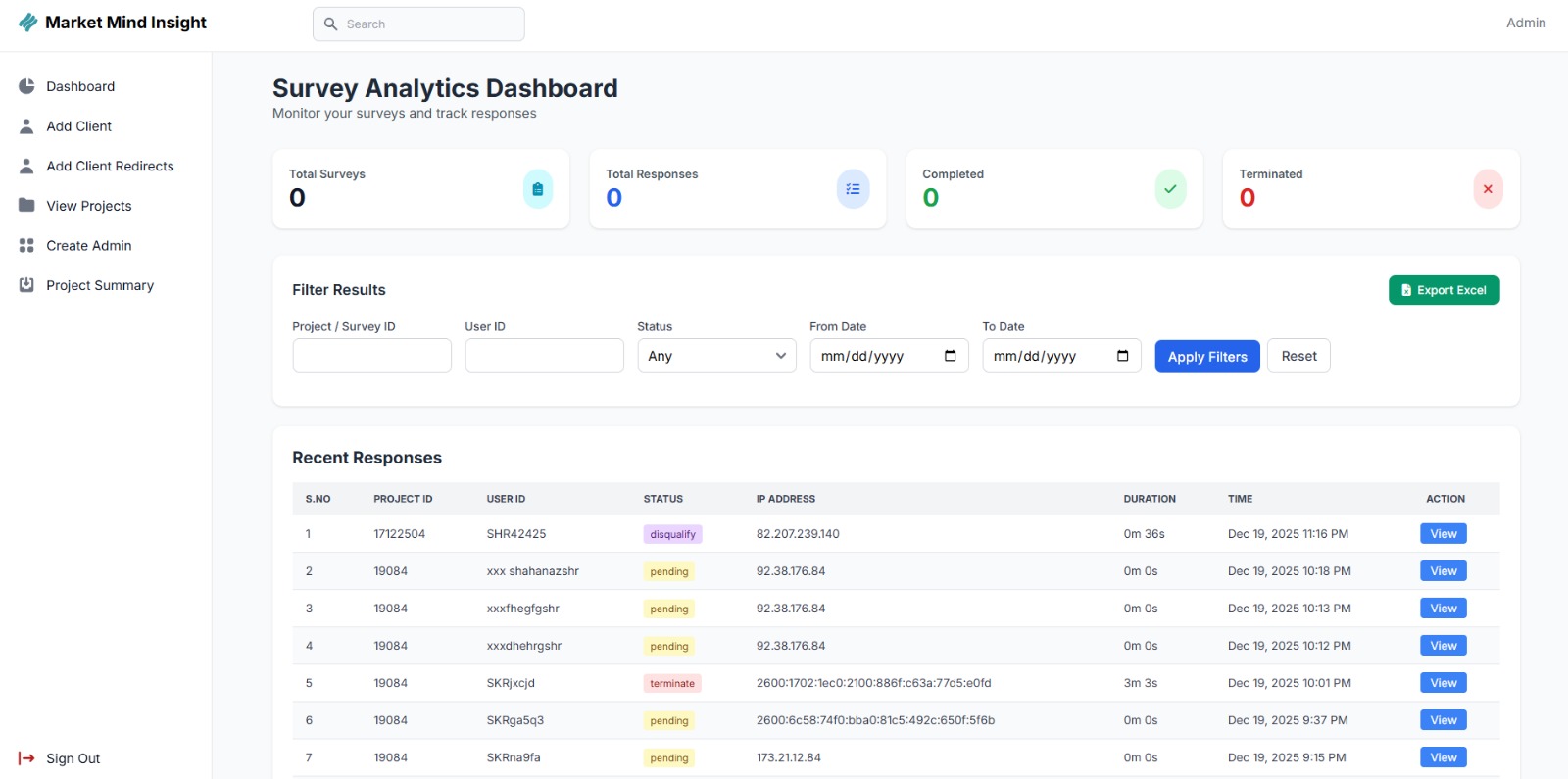View the response from user SKRjxcjd

pos(1443,683)
